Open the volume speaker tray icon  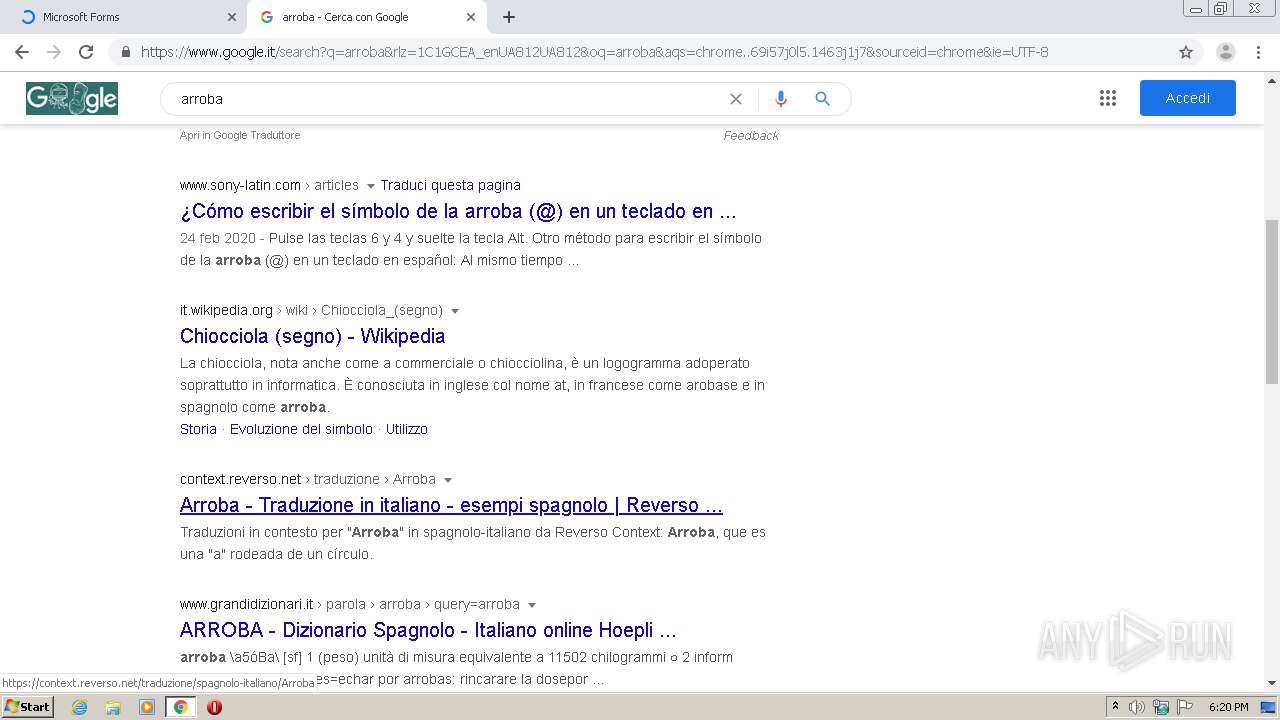tap(1137, 707)
